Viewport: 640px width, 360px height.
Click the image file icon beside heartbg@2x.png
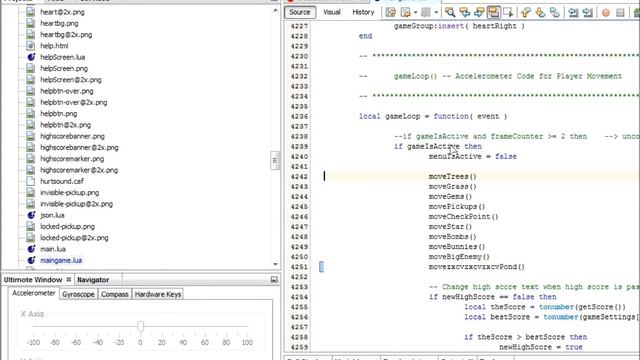31,35
